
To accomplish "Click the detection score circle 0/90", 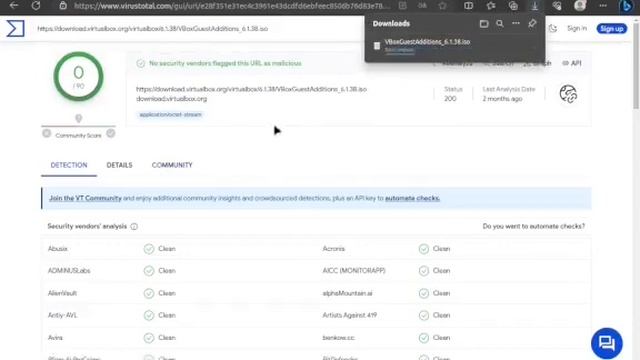I will click(x=78, y=77).
